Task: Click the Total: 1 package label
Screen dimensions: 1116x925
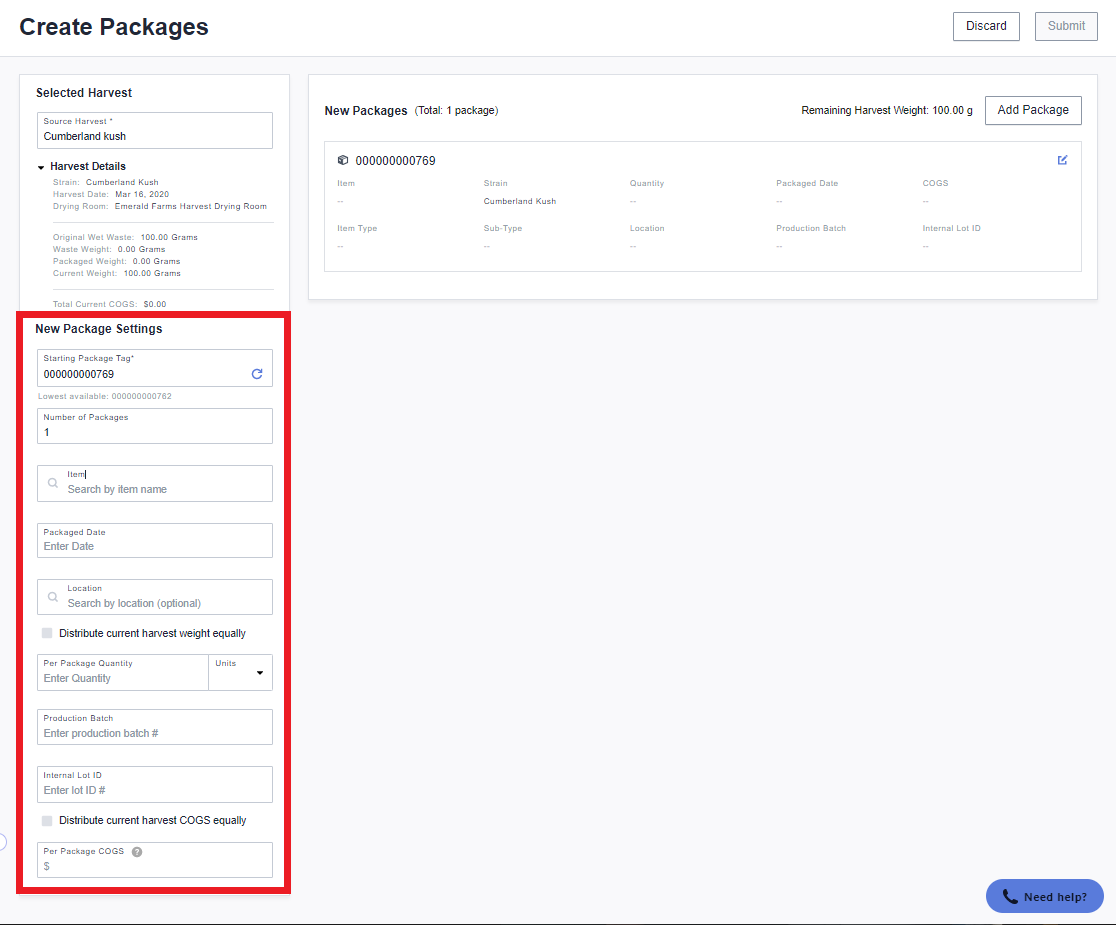Action: coord(456,110)
